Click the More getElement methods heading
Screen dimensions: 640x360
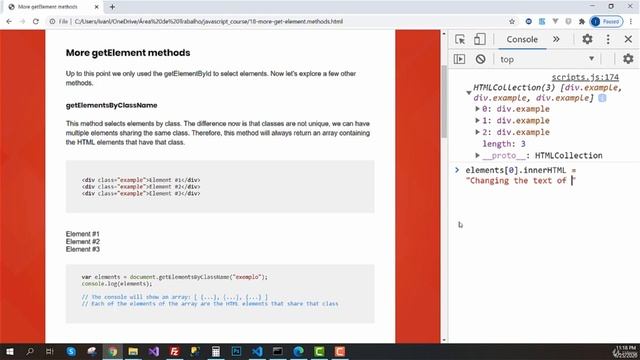coord(128,53)
